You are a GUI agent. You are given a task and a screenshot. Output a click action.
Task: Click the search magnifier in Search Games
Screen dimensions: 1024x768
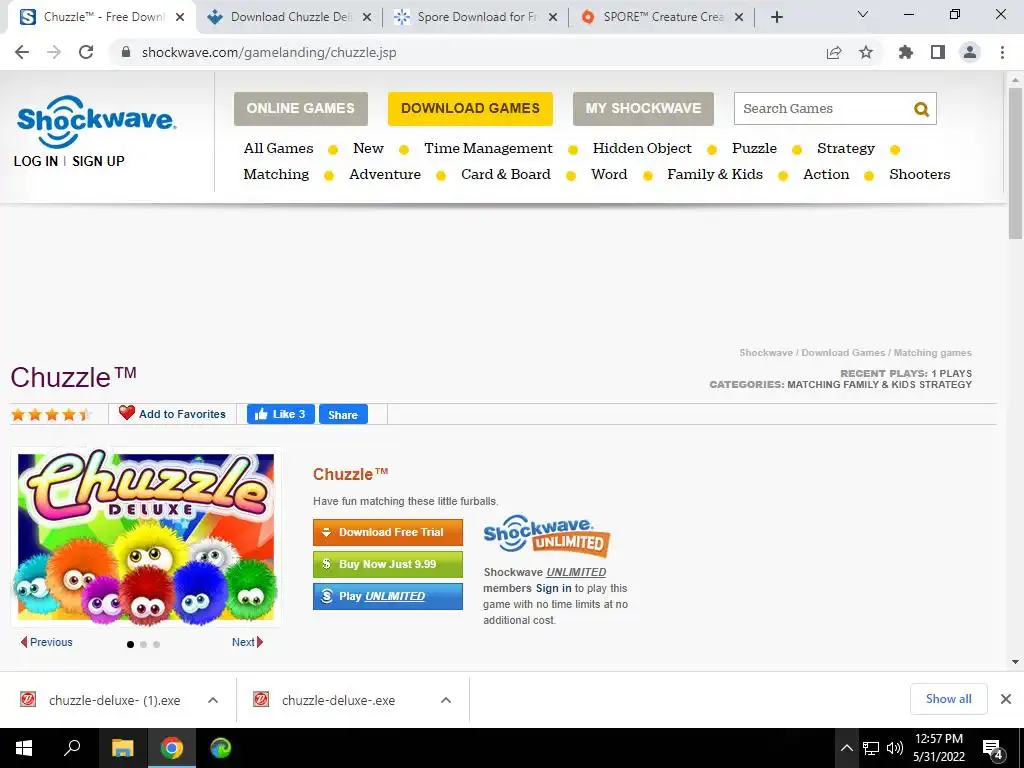coord(921,109)
